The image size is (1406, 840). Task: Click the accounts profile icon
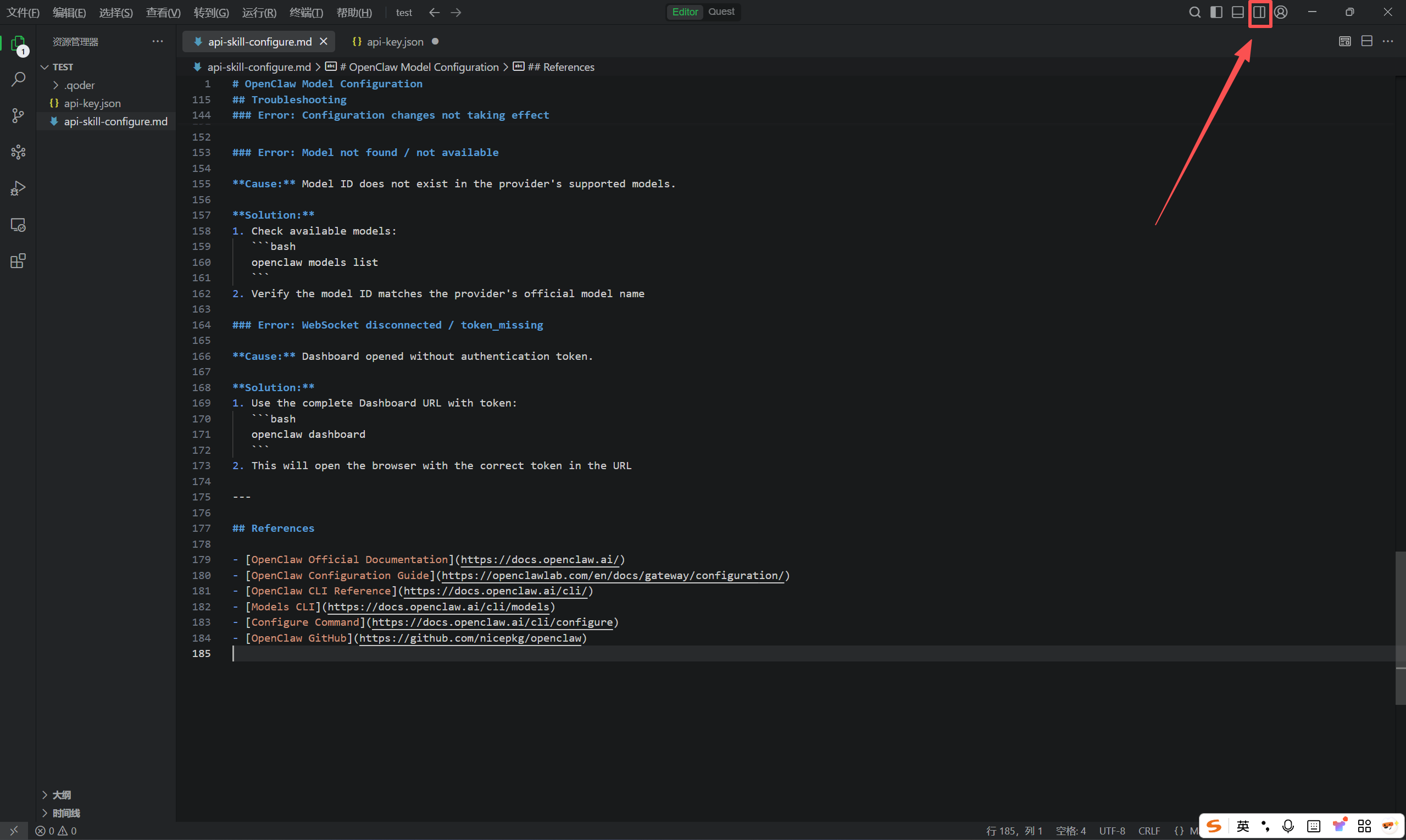[x=1281, y=12]
